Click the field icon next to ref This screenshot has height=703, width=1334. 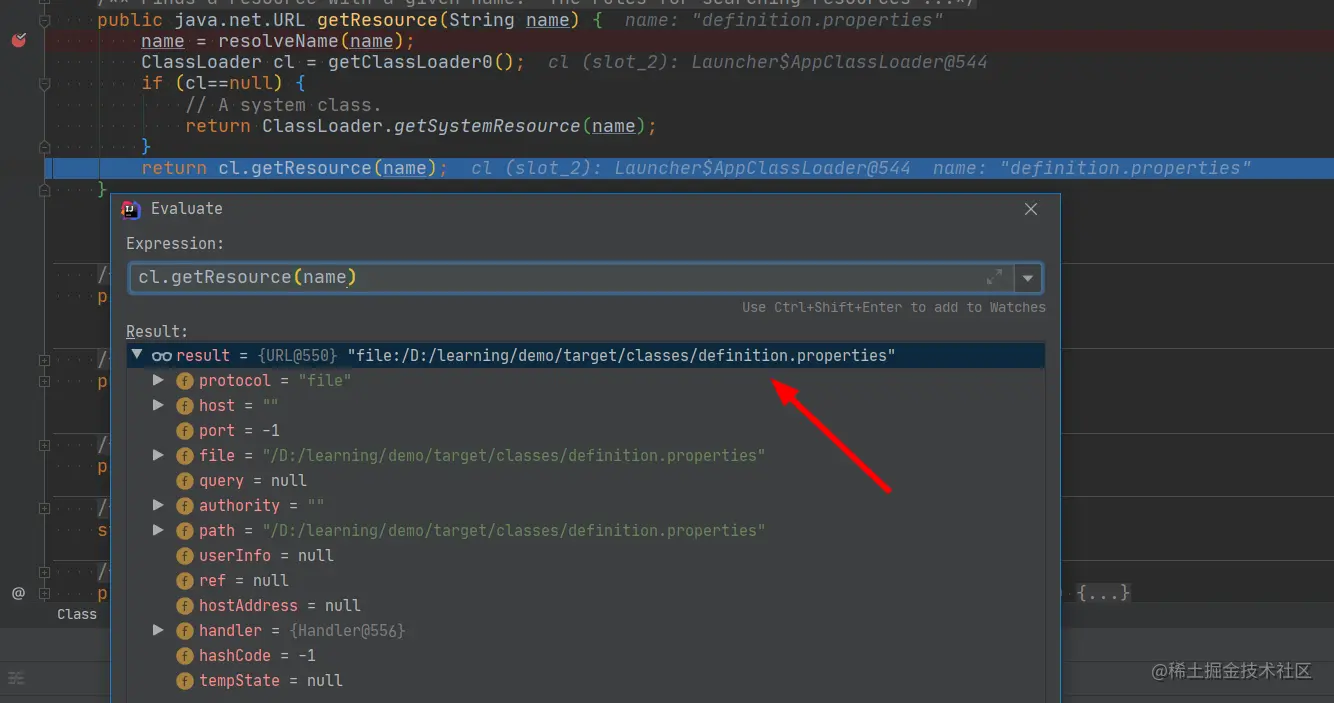(185, 581)
